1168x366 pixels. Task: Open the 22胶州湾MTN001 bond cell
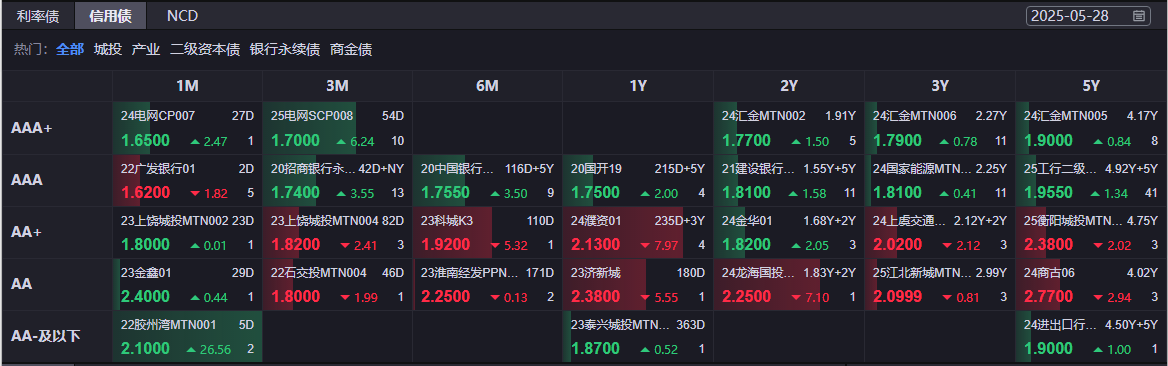[187, 337]
